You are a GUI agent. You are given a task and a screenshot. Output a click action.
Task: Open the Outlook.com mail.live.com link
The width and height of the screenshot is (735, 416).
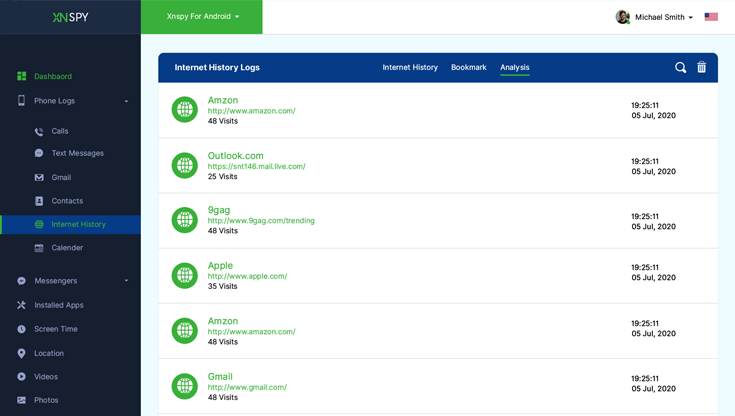(x=256, y=167)
